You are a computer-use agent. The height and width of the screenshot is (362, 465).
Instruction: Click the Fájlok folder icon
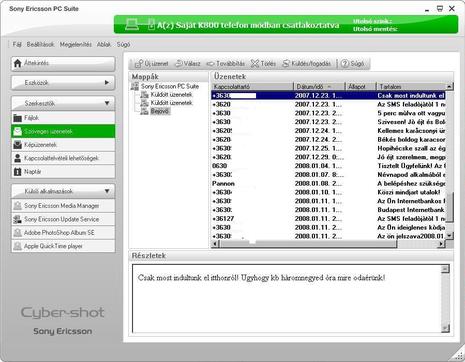tap(18, 118)
